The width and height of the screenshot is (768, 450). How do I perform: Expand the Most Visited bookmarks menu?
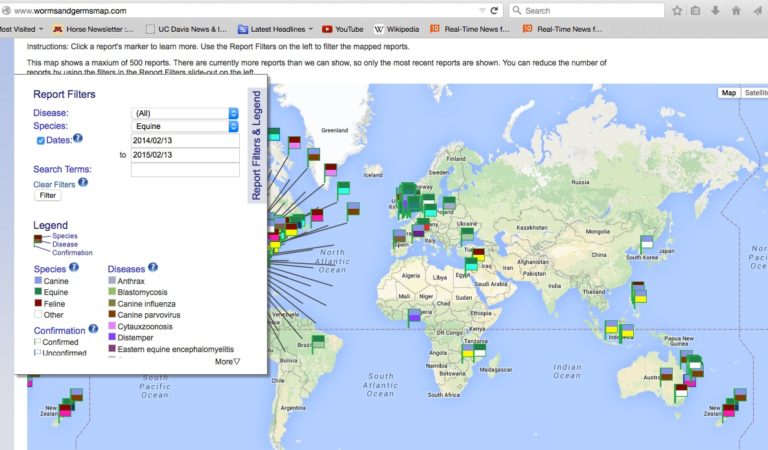click(x=21, y=29)
